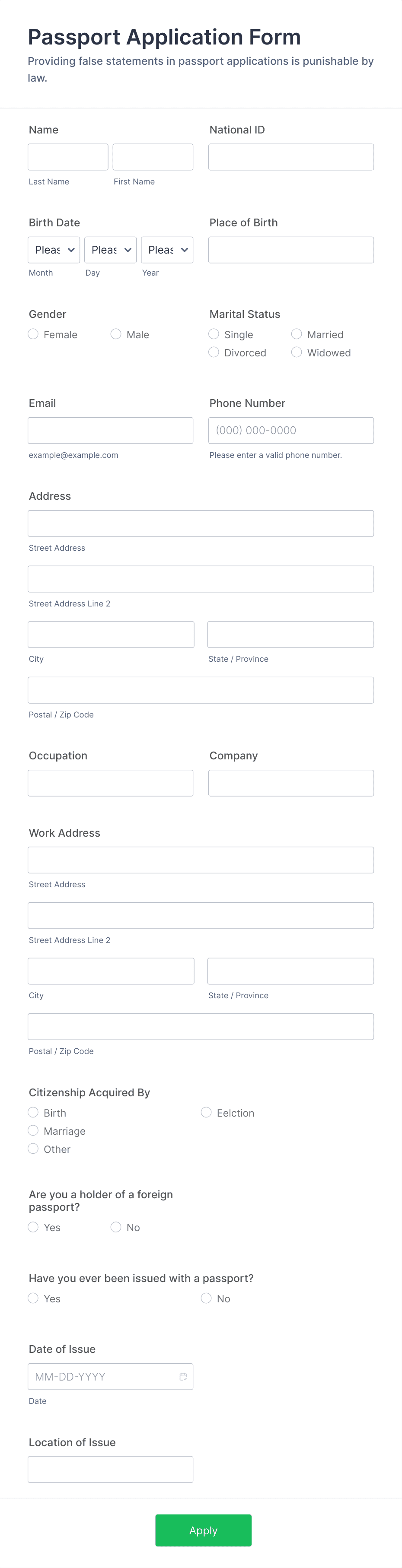Focus the National ID field
402x1568 pixels.
(290, 156)
